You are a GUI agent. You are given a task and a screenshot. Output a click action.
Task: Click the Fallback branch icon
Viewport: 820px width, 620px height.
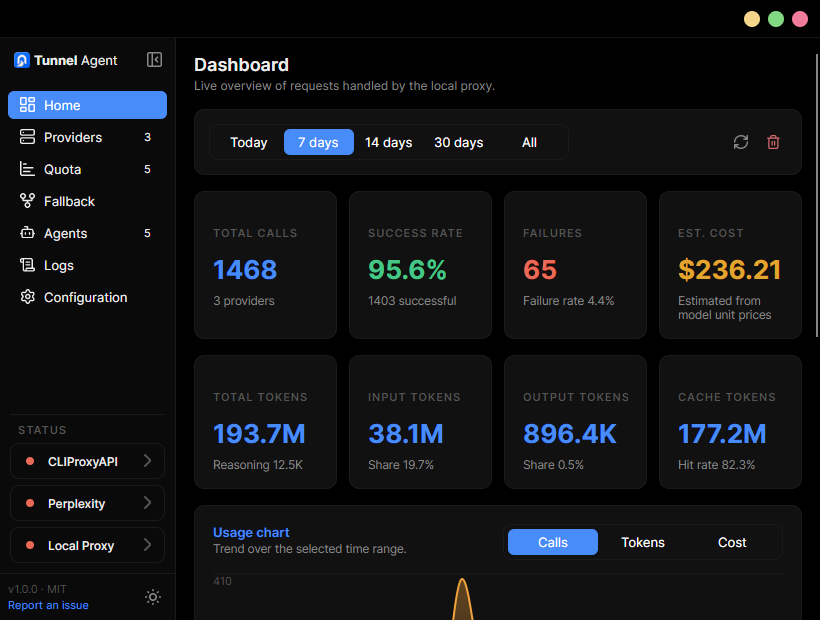point(27,201)
